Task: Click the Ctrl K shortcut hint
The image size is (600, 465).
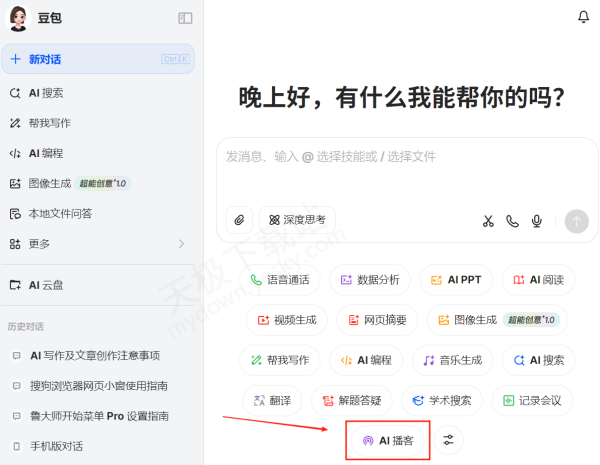Action: pos(175,59)
